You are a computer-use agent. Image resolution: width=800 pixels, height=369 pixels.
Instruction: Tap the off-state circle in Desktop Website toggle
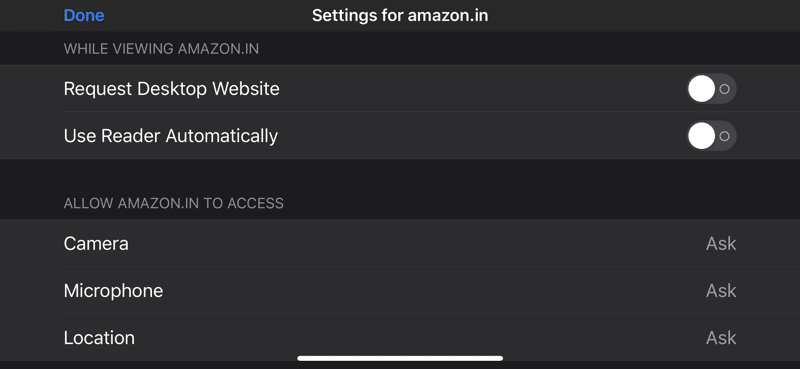click(724, 89)
